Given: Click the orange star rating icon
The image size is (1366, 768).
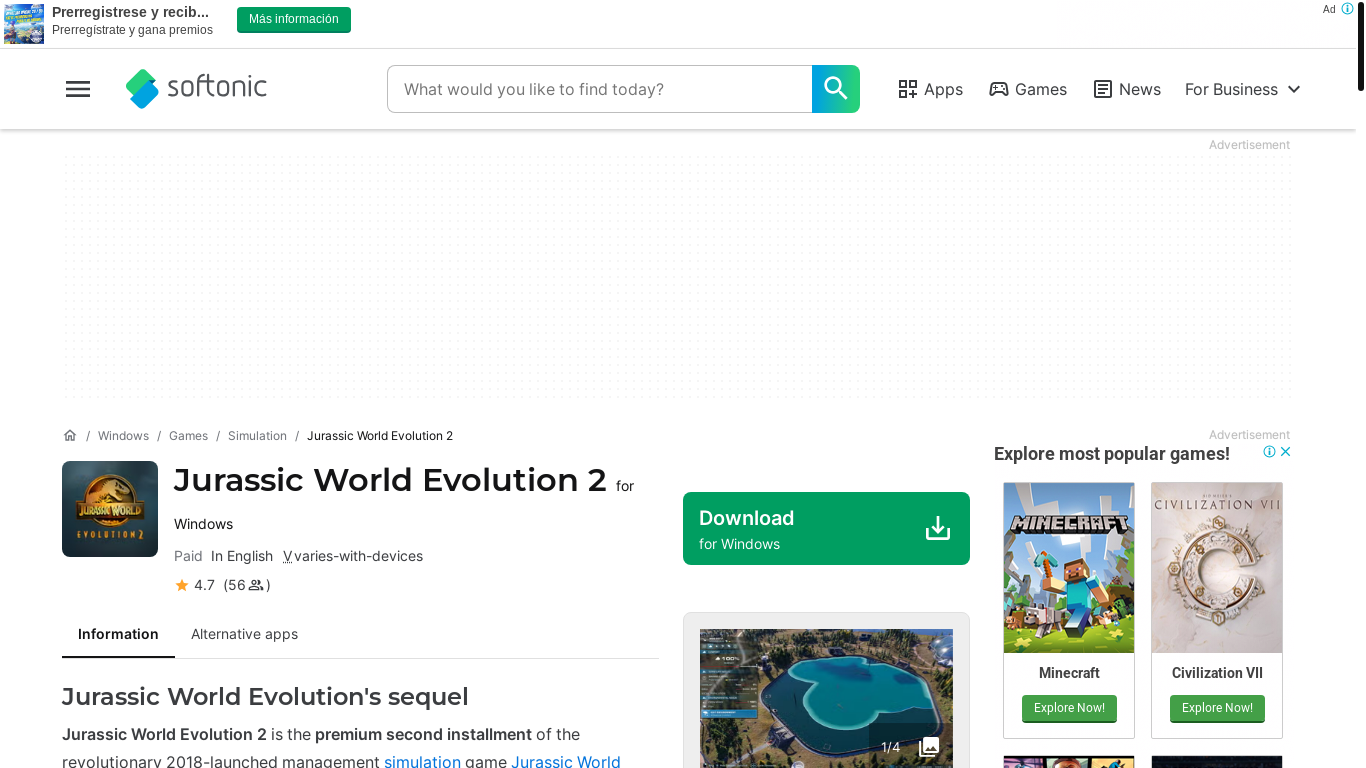Looking at the screenshot, I should pyautogui.click(x=182, y=585).
